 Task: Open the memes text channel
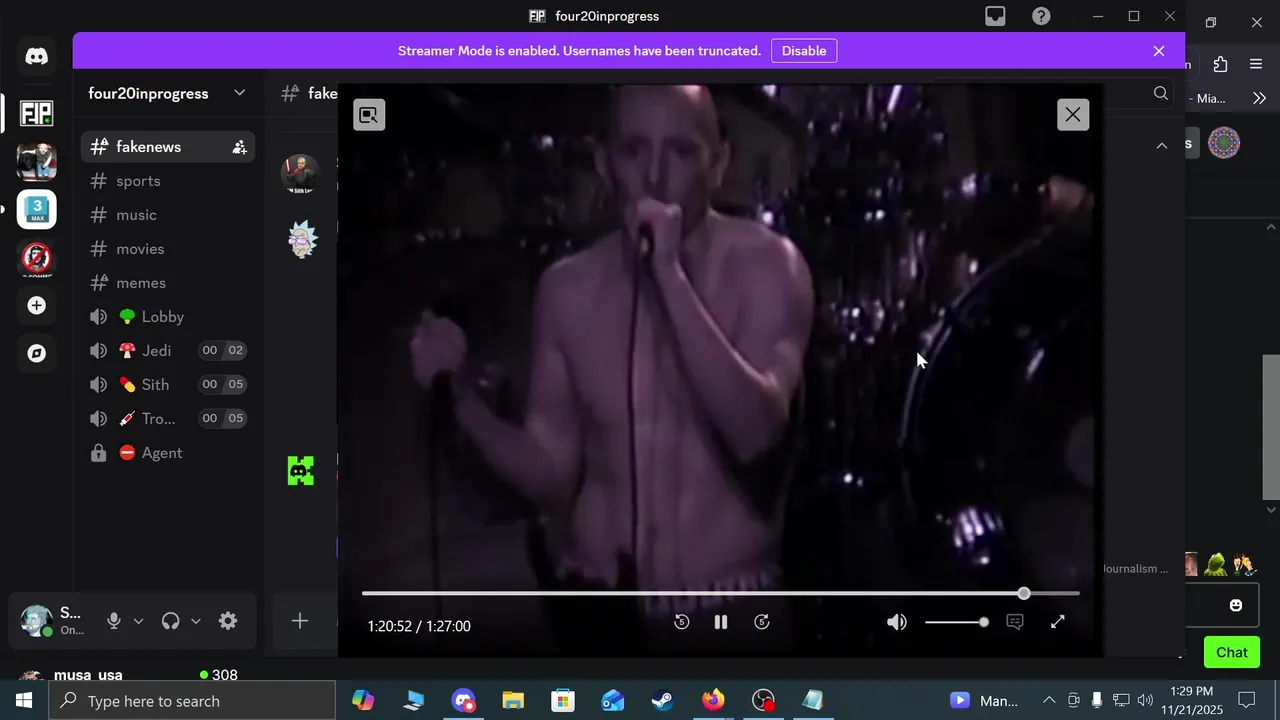pos(167,283)
